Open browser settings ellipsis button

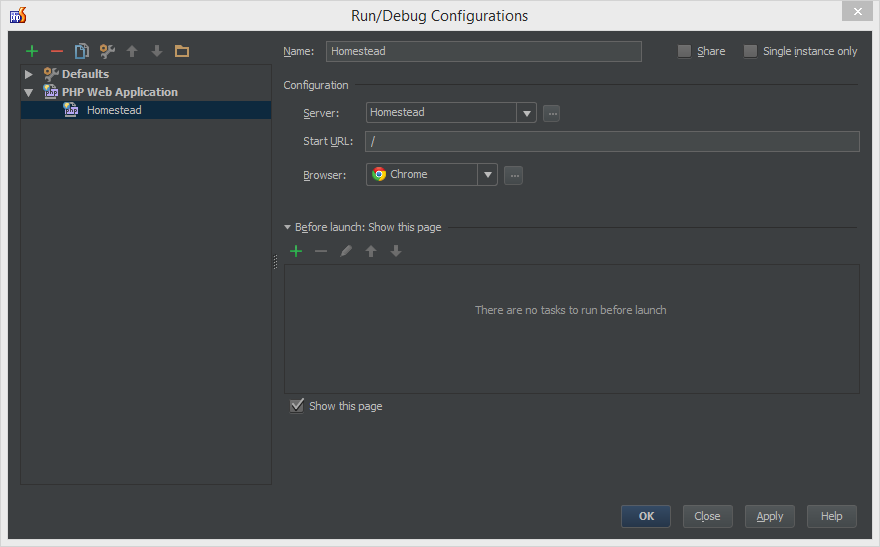[514, 176]
